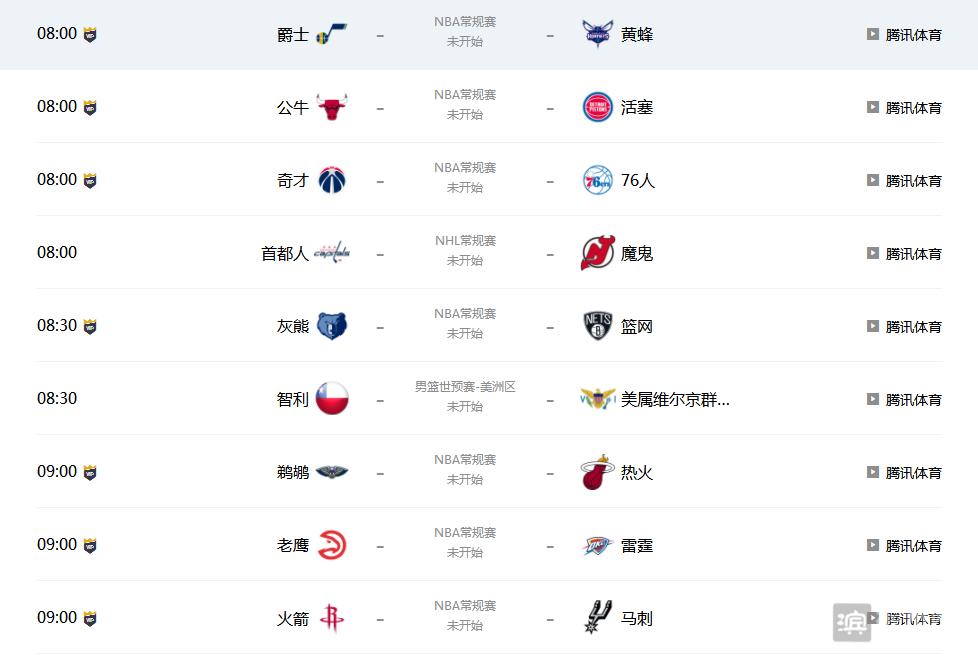The width and height of the screenshot is (978, 662).
Task: Click the Charlotte Hornets logo
Action: click(598, 34)
